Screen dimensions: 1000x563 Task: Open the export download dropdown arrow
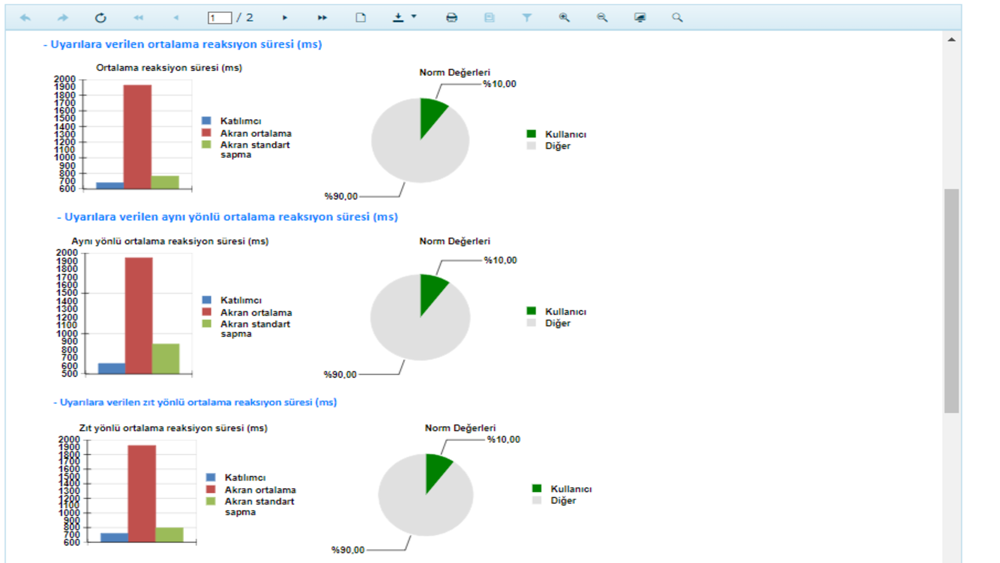tap(414, 17)
